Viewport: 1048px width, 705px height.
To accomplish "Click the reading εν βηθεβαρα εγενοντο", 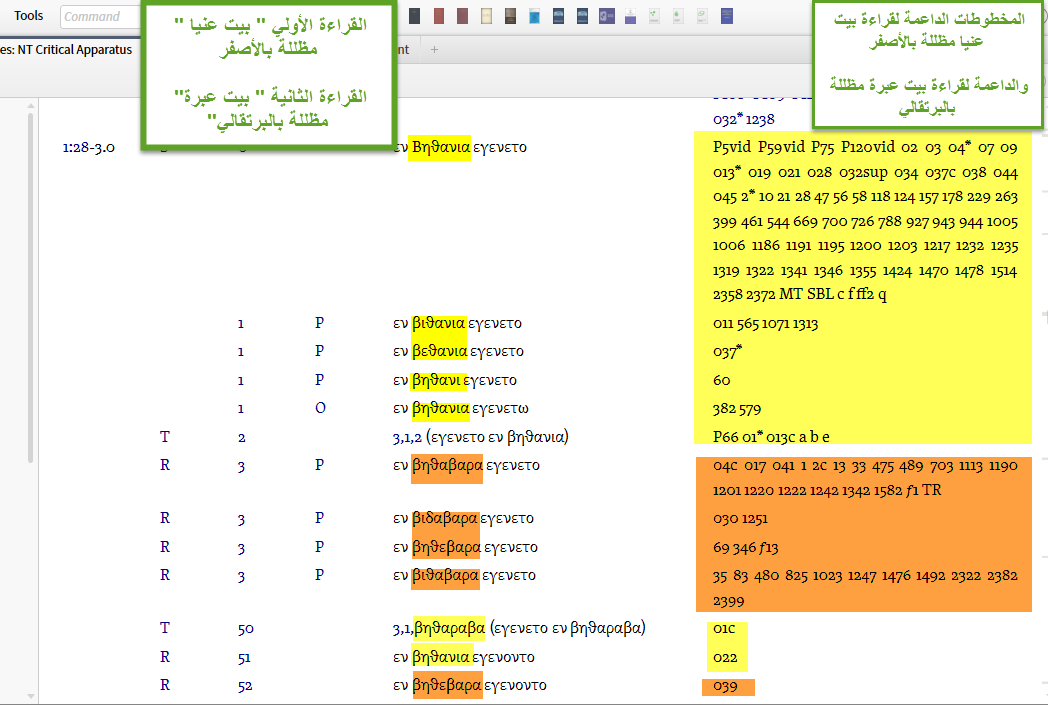I will (470, 686).
